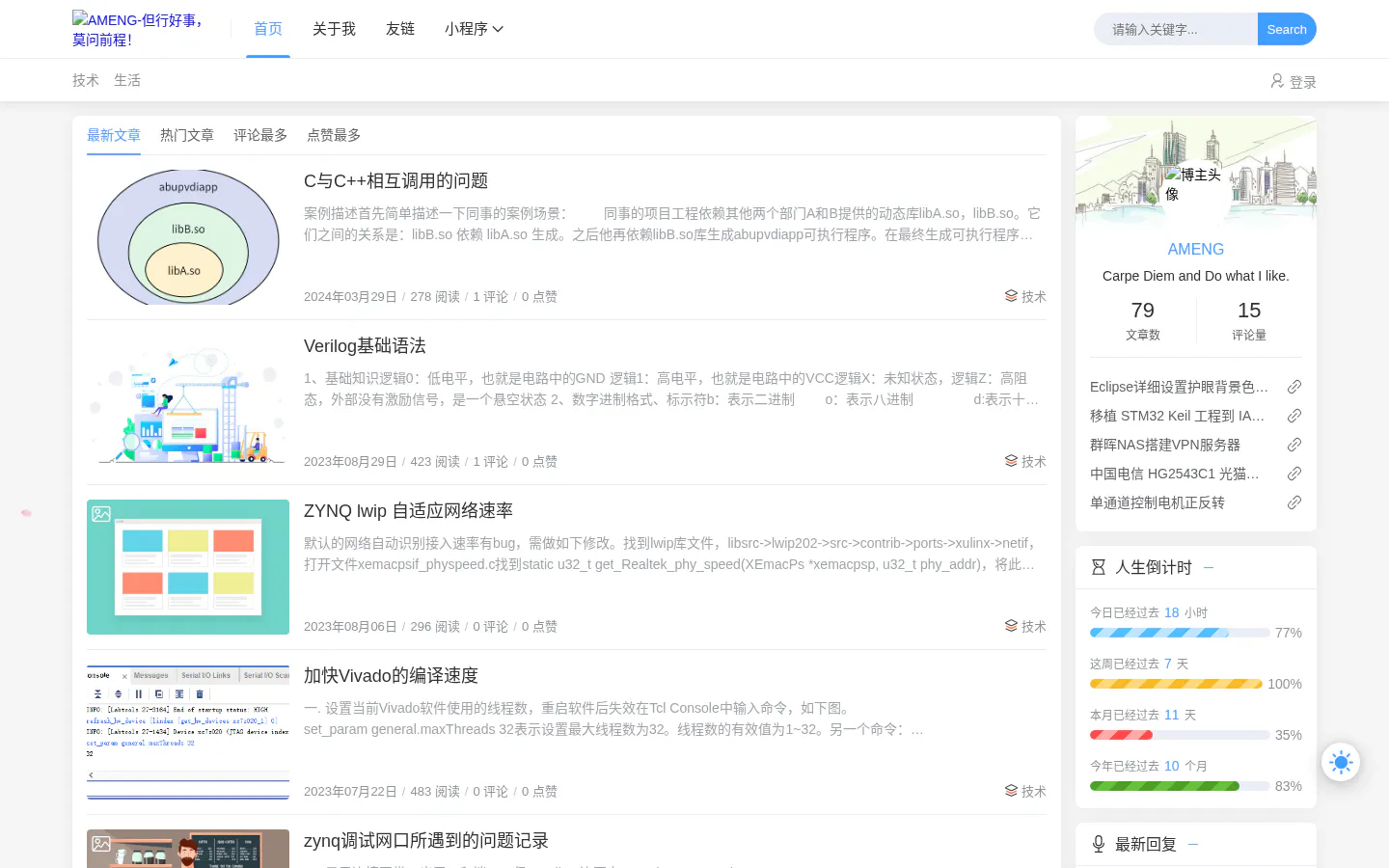
Task: Collapse the 人生倒计时 panel
Action: (1209, 567)
